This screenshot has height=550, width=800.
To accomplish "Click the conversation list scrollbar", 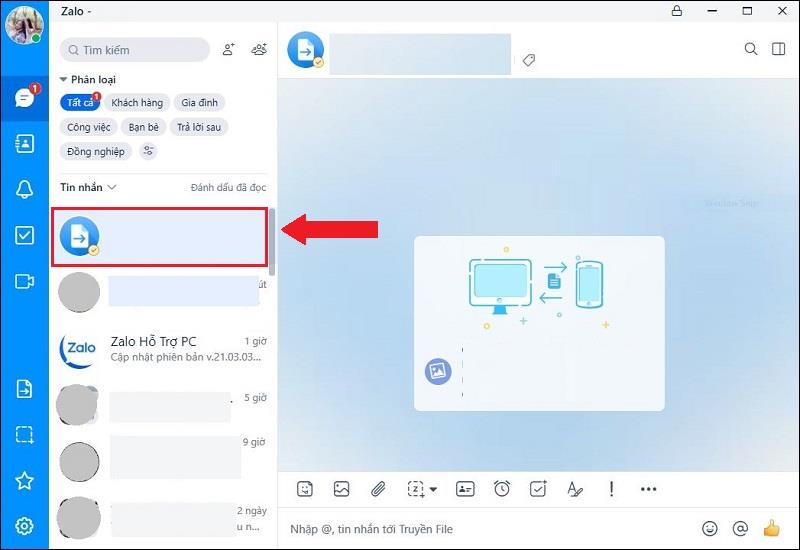I will pyautogui.click(x=272, y=241).
